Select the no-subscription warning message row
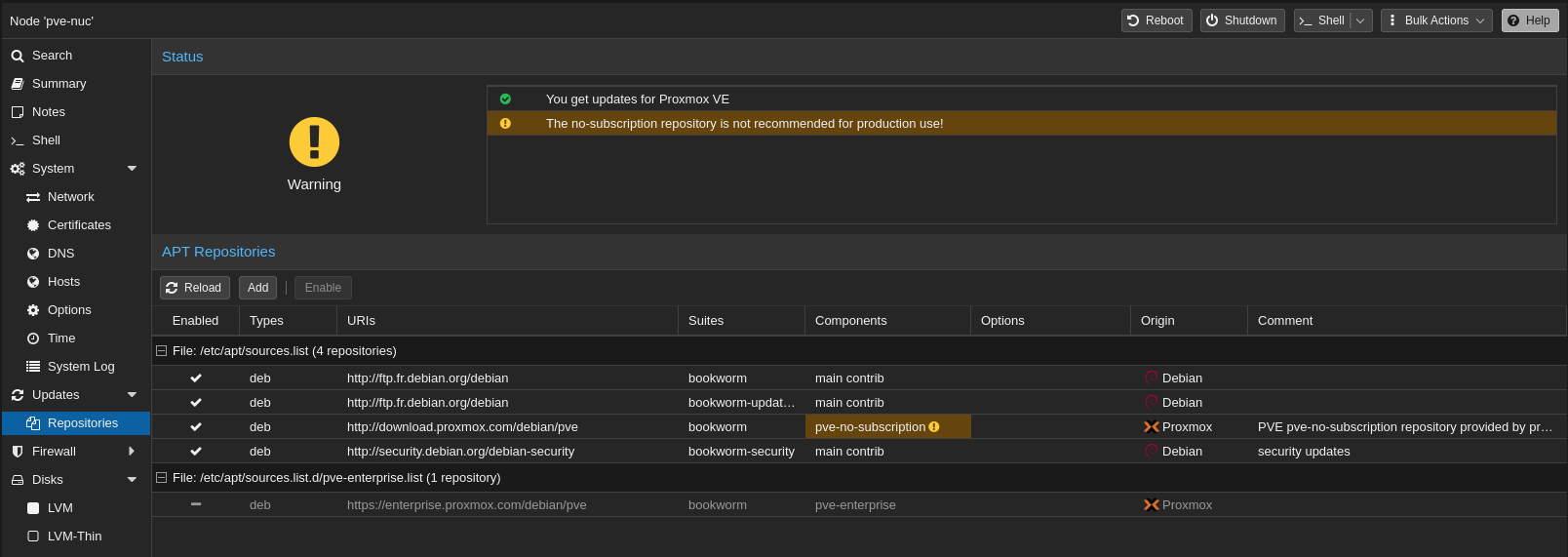Screen dimensions: 1568x557 coord(1021,123)
